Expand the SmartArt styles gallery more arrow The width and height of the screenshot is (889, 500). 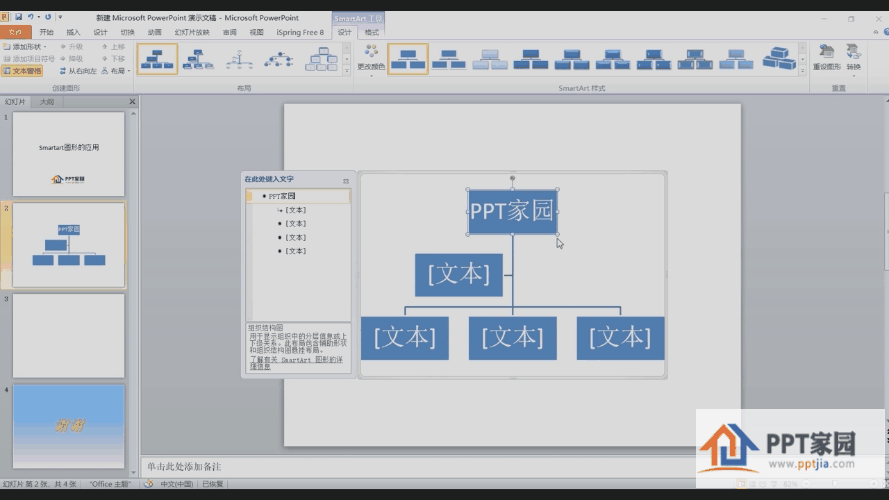point(802,71)
